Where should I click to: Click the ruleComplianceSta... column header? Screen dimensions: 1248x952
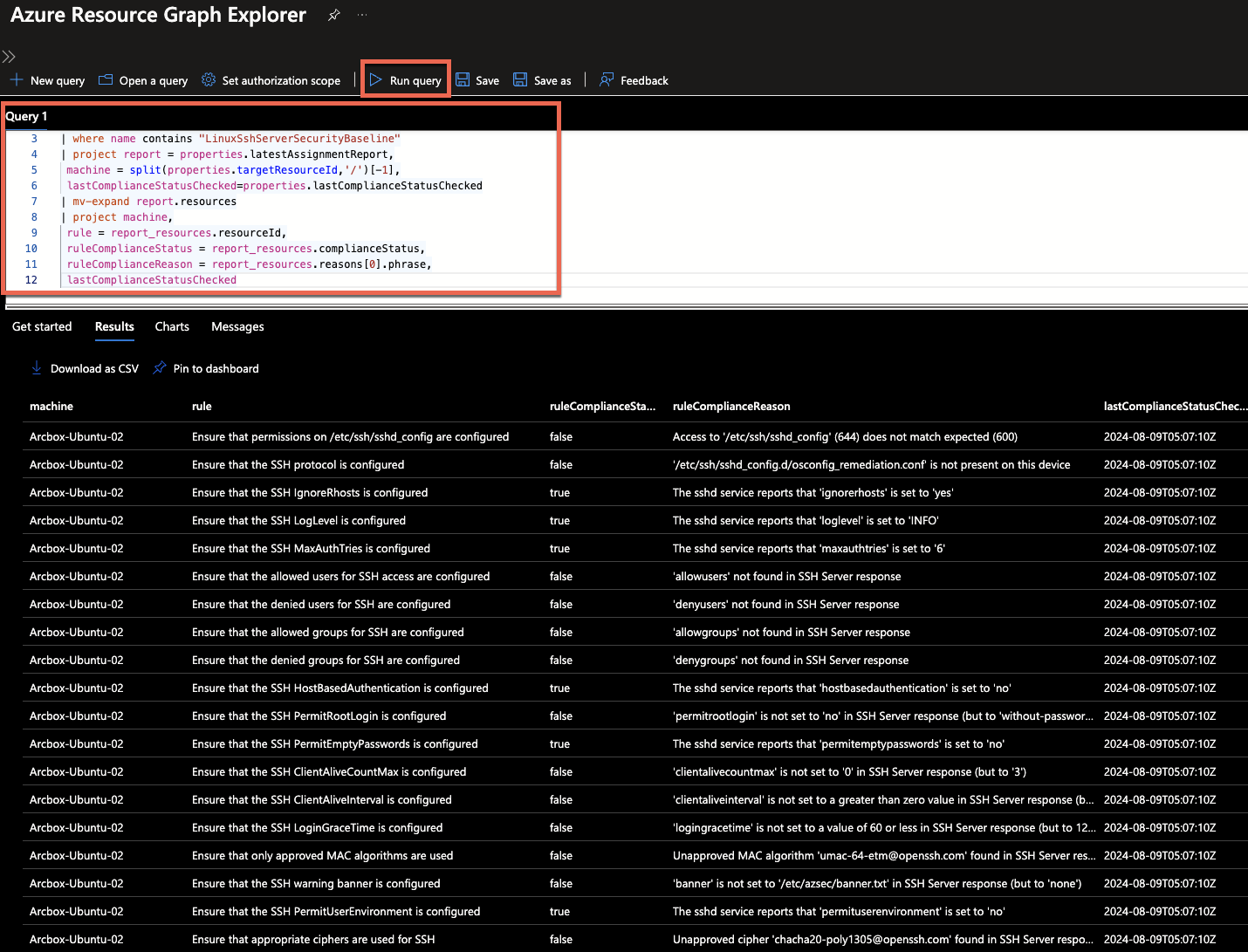602,407
